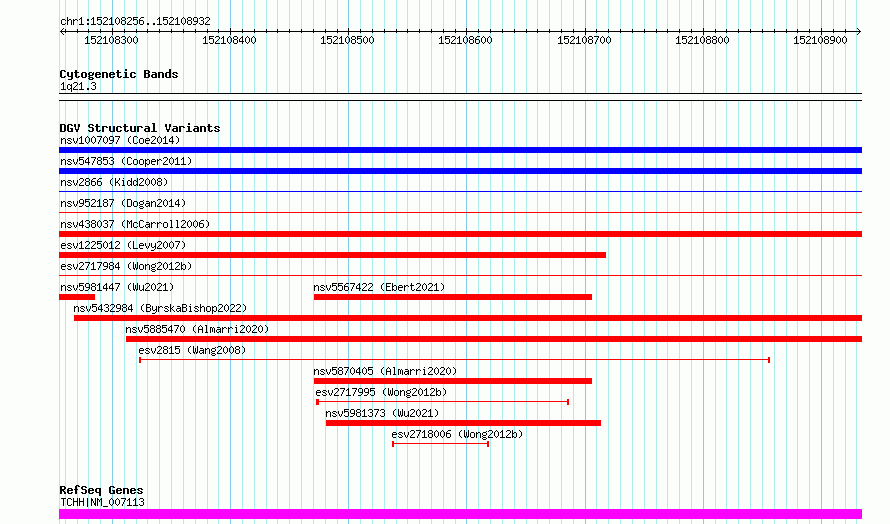Select the thin red span under esv2717995 (Wong2012b)
Image resolution: width=890 pixels, height=524 pixels.
tap(443, 402)
